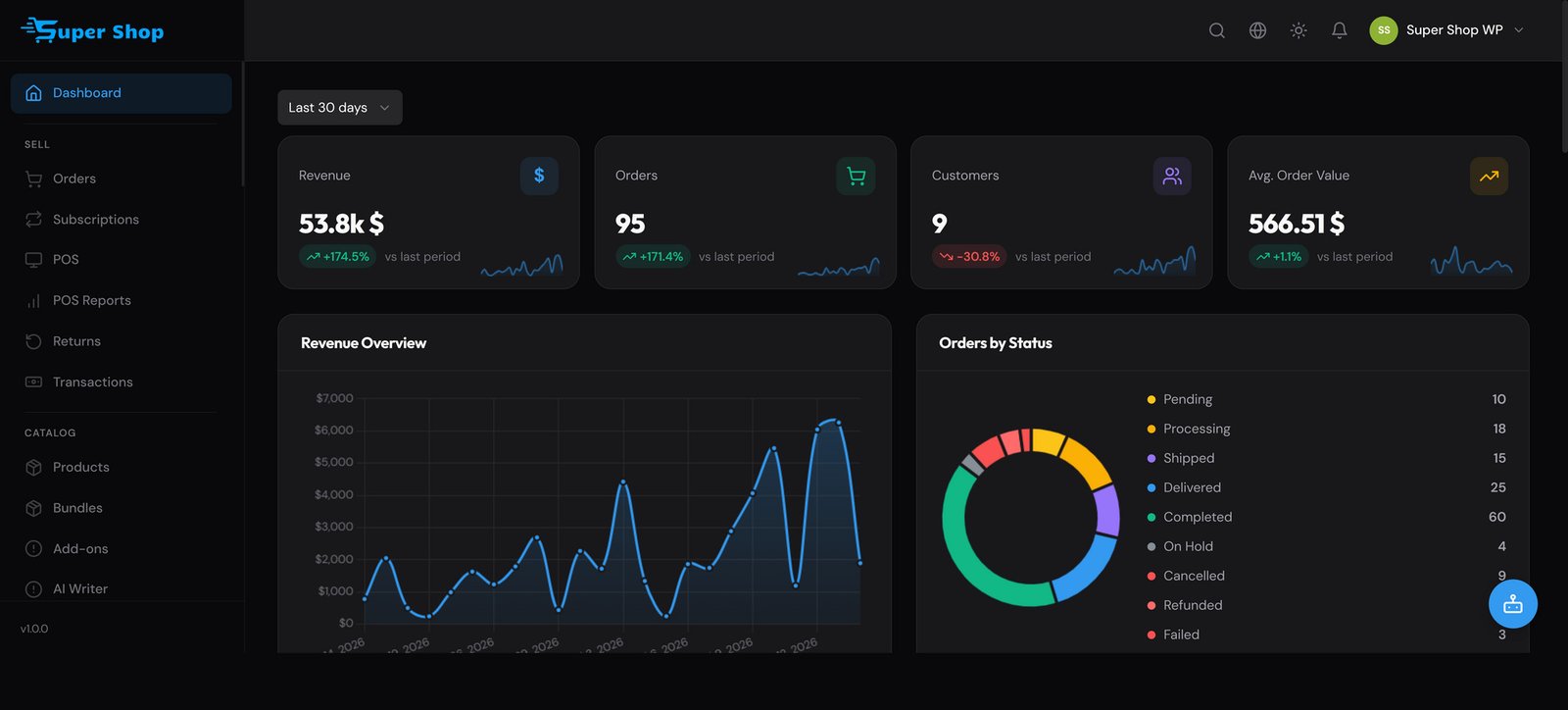The height and width of the screenshot is (710, 1568).
Task: Open Products in catalog section
Action: pyautogui.click(x=121, y=468)
